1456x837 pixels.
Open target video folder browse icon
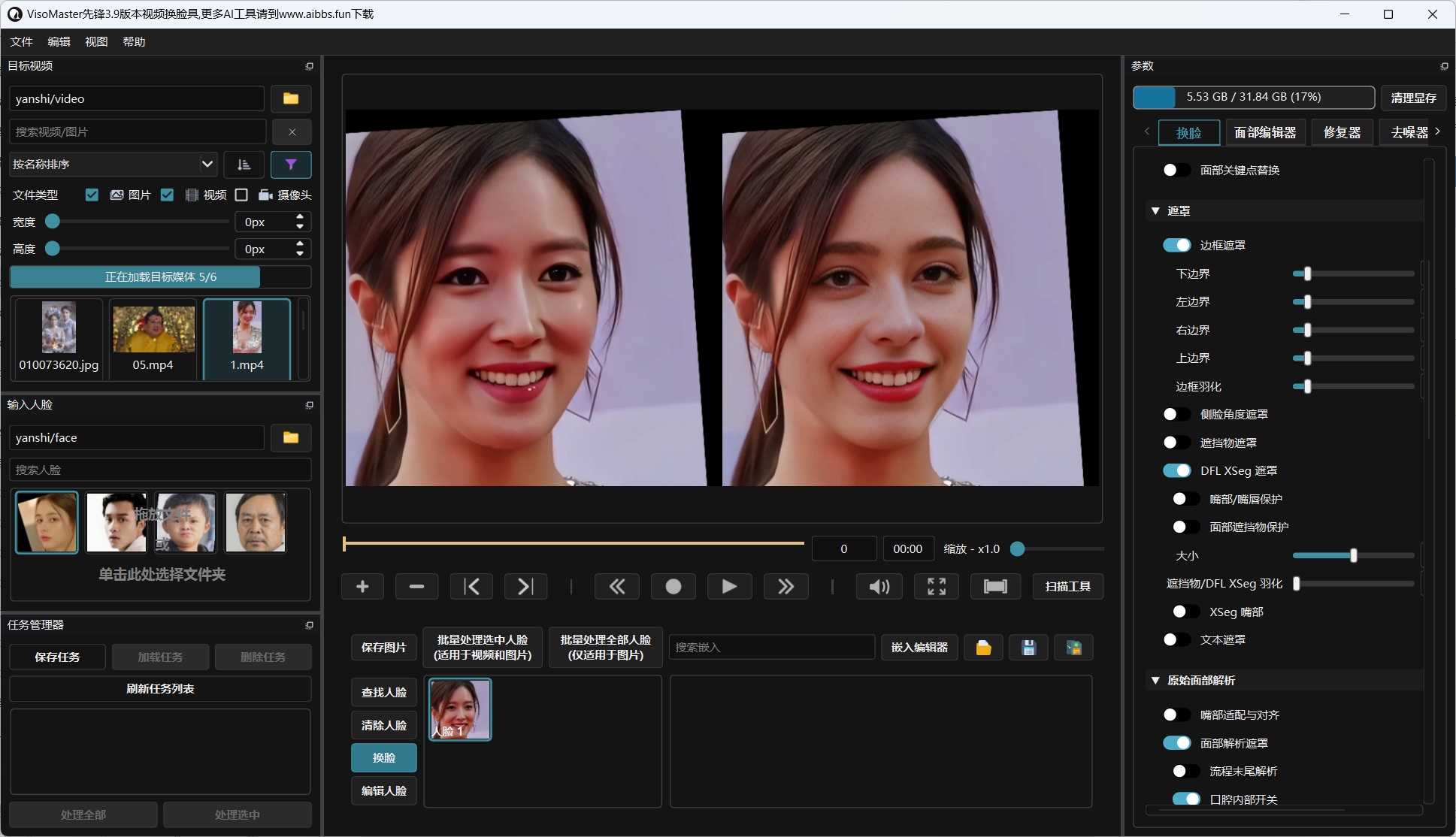point(291,98)
